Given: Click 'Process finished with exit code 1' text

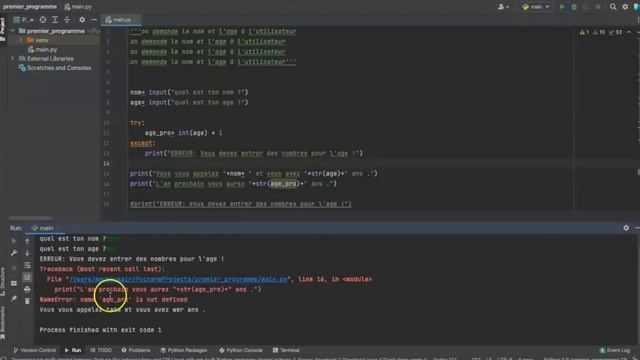Looking at the screenshot, I should pyautogui.click(x=100, y=330).
